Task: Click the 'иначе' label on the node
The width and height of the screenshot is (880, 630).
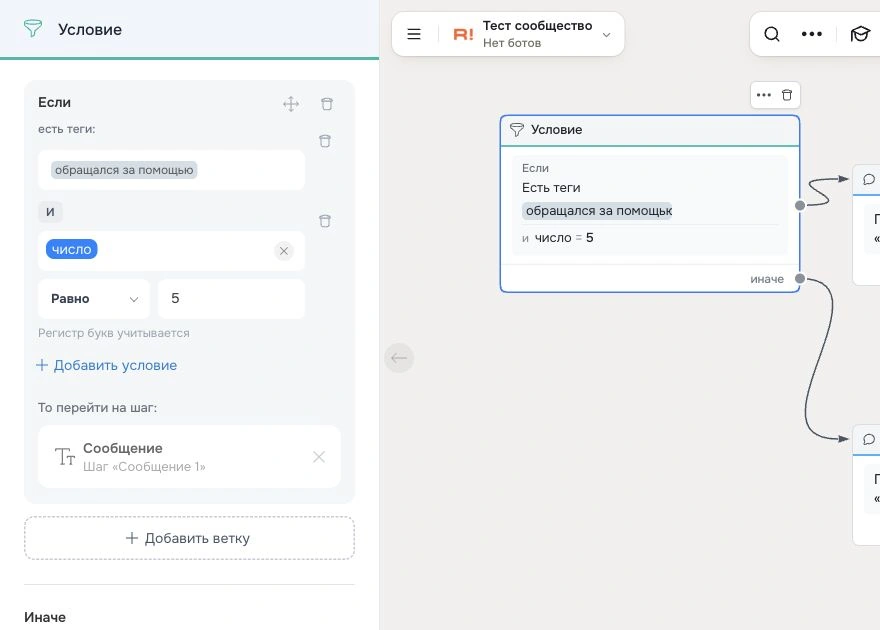Action: coord(767,279)
